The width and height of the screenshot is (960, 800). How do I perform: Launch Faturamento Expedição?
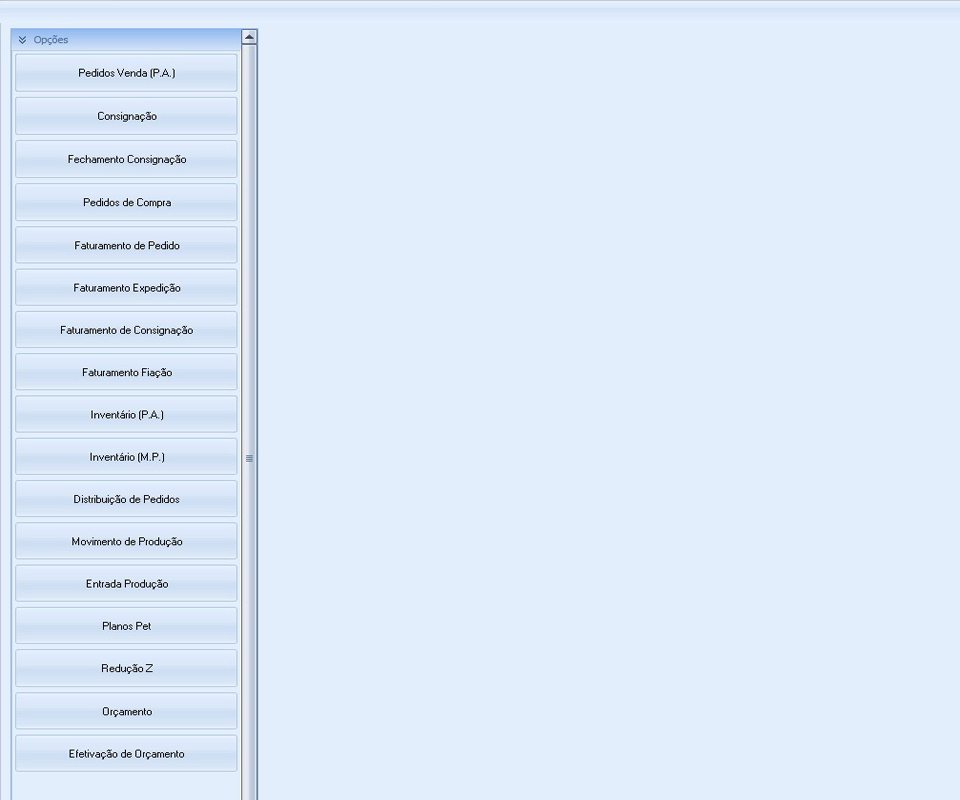[x=127, y=288]
